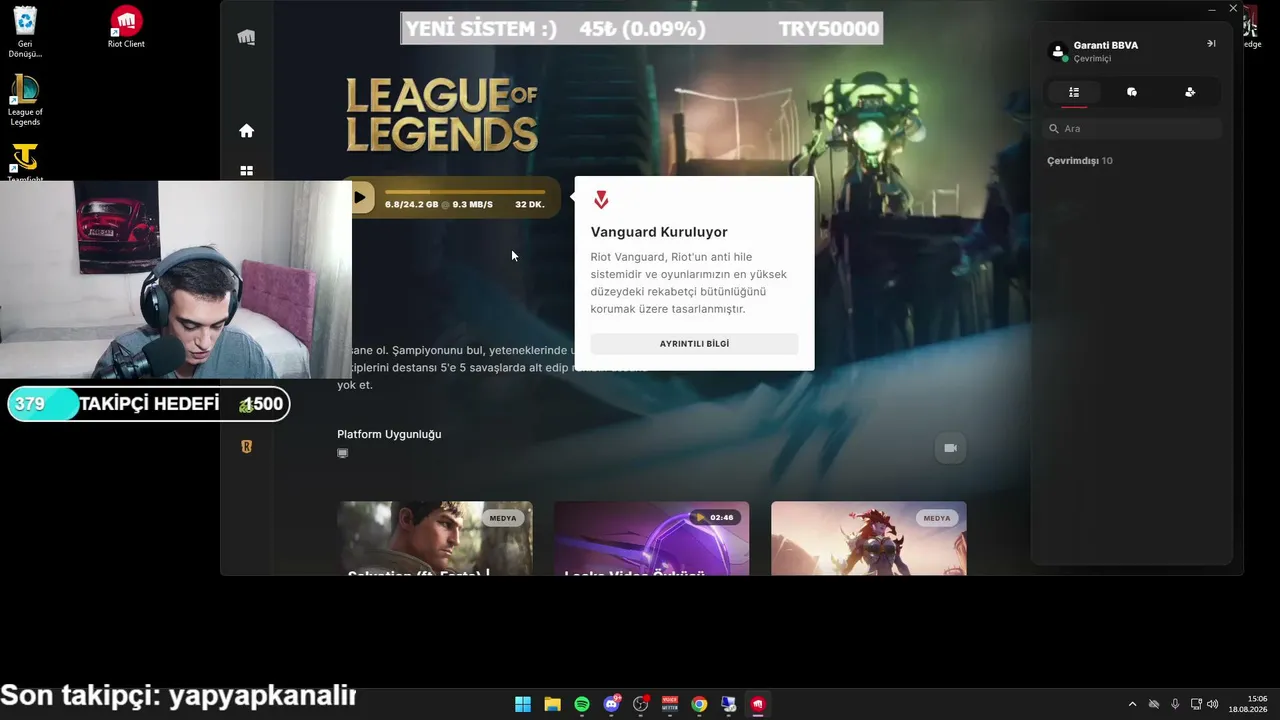Open Discord from the taskbar
This screenshot has width=1280, height=720.
611,704
